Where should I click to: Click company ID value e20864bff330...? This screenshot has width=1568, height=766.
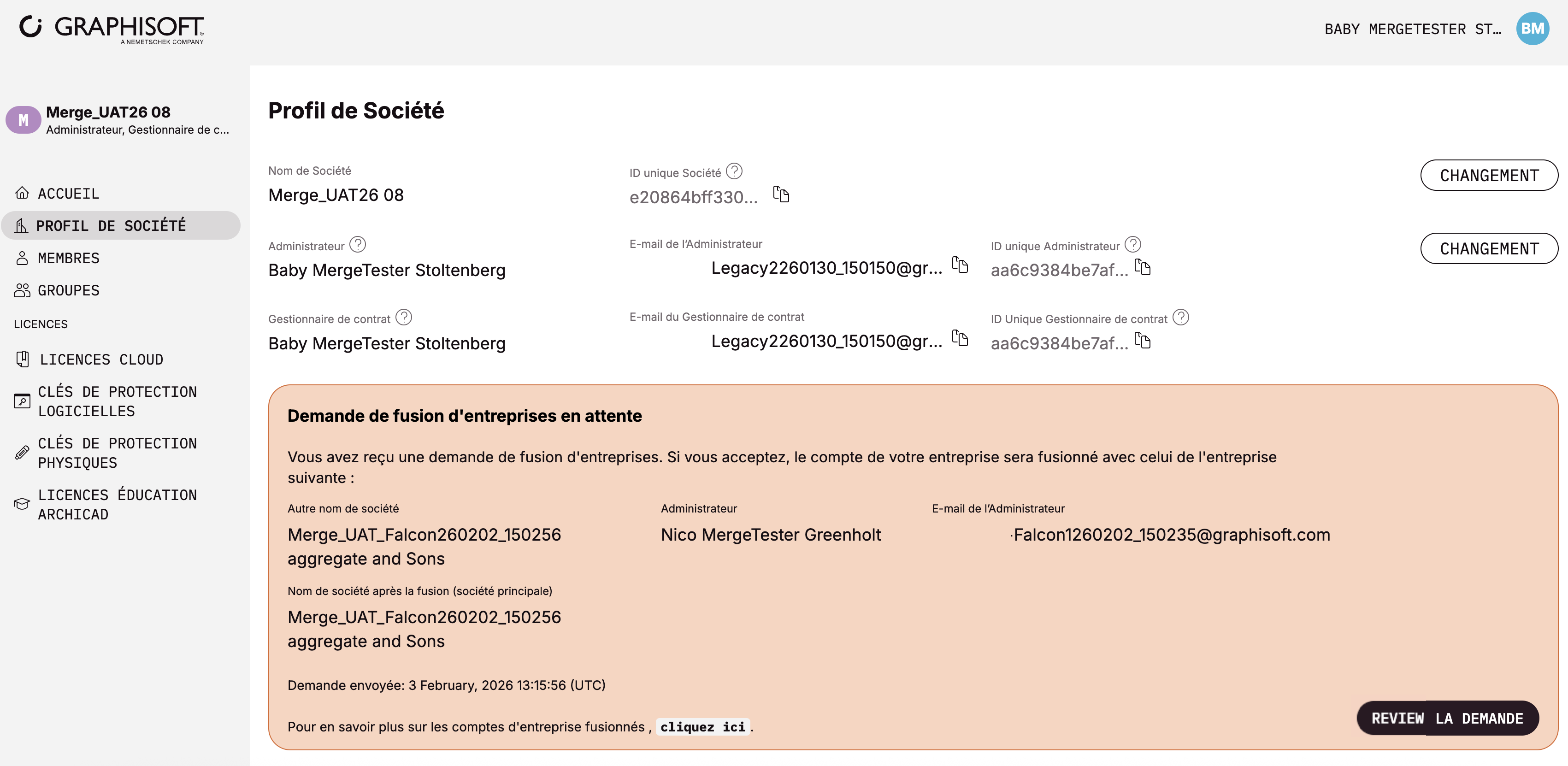pos(693,197)
